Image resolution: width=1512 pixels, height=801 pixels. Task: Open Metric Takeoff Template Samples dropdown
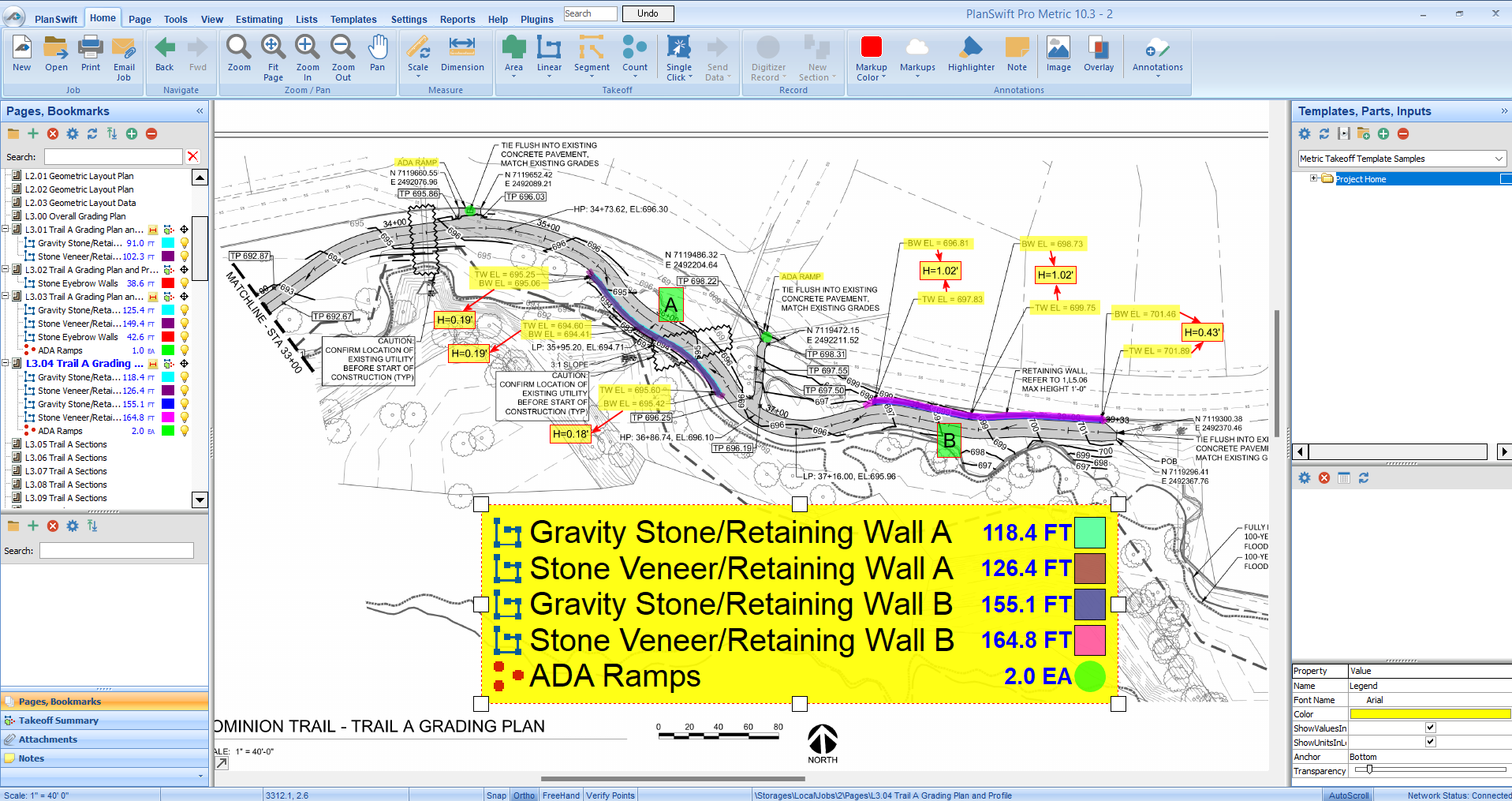(1499, 159)
